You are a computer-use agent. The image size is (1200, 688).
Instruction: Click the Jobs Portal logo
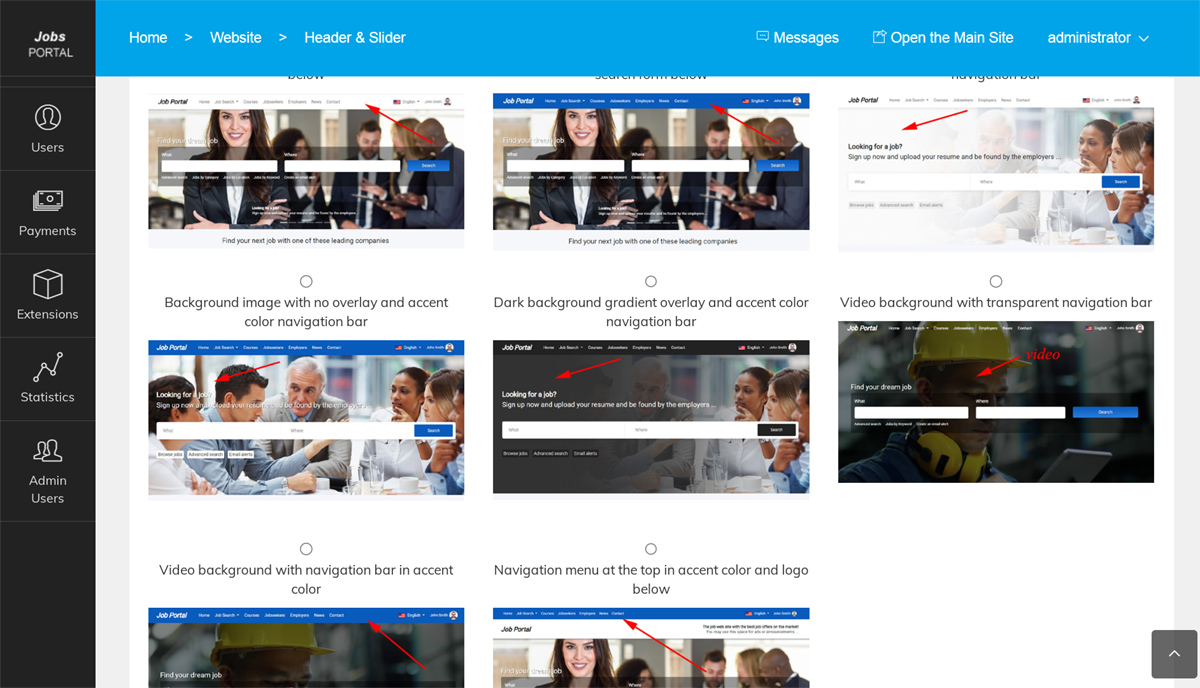[x=48, y=44]
